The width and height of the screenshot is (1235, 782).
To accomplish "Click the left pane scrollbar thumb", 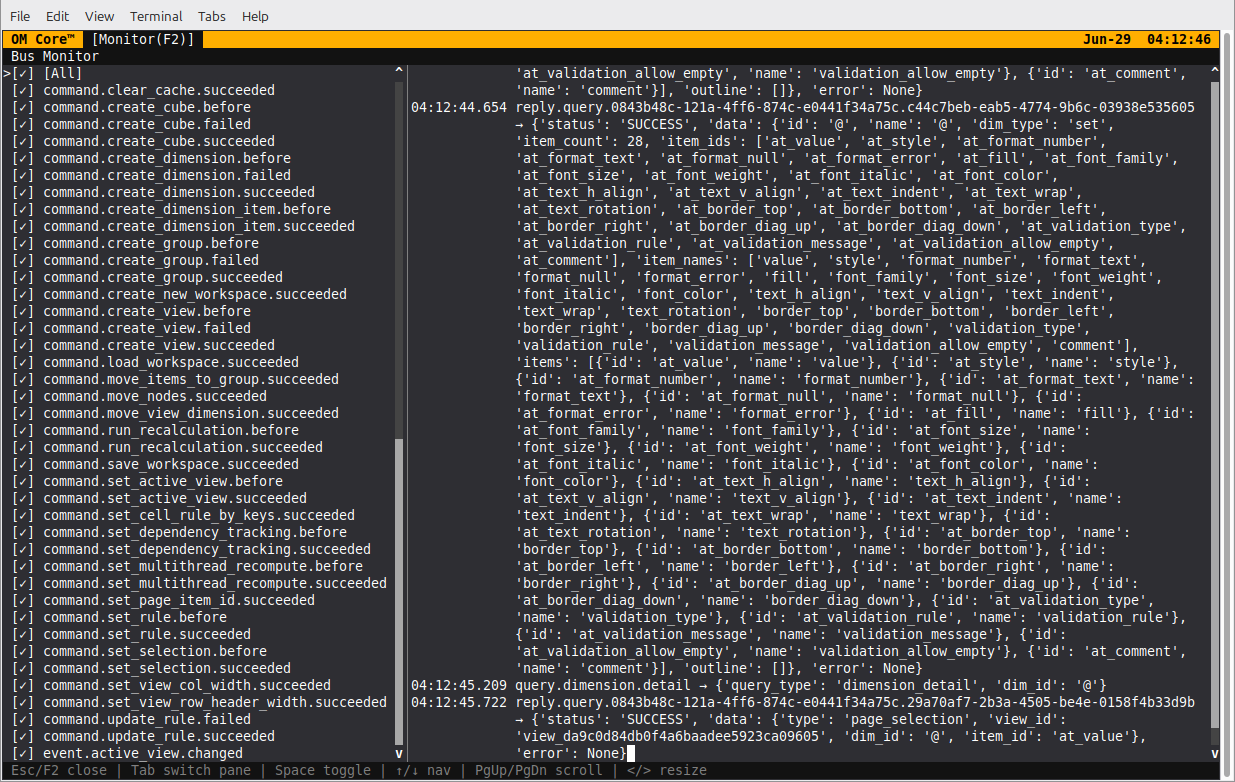I will pos(400,592).
